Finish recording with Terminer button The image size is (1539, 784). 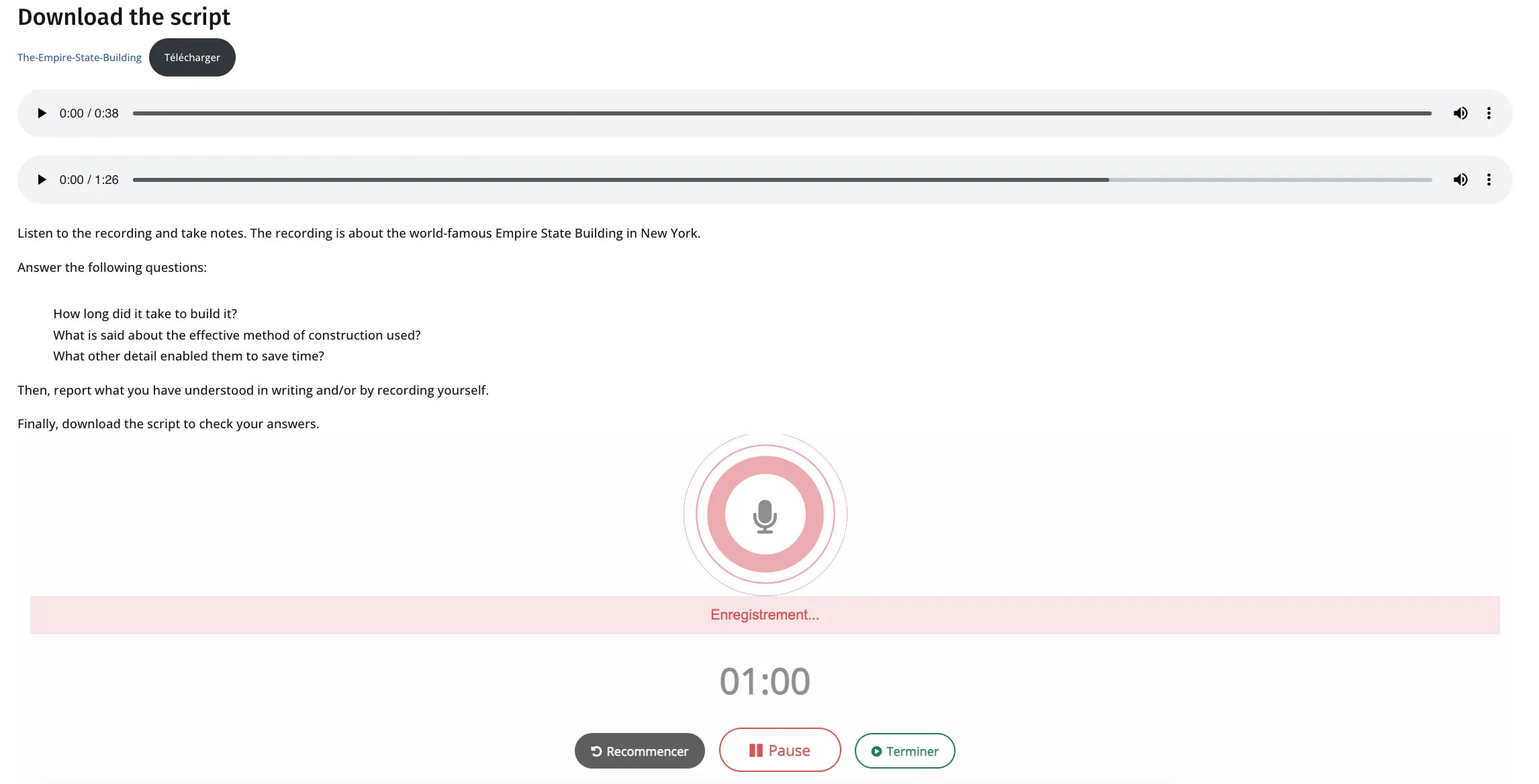[904, 751]
